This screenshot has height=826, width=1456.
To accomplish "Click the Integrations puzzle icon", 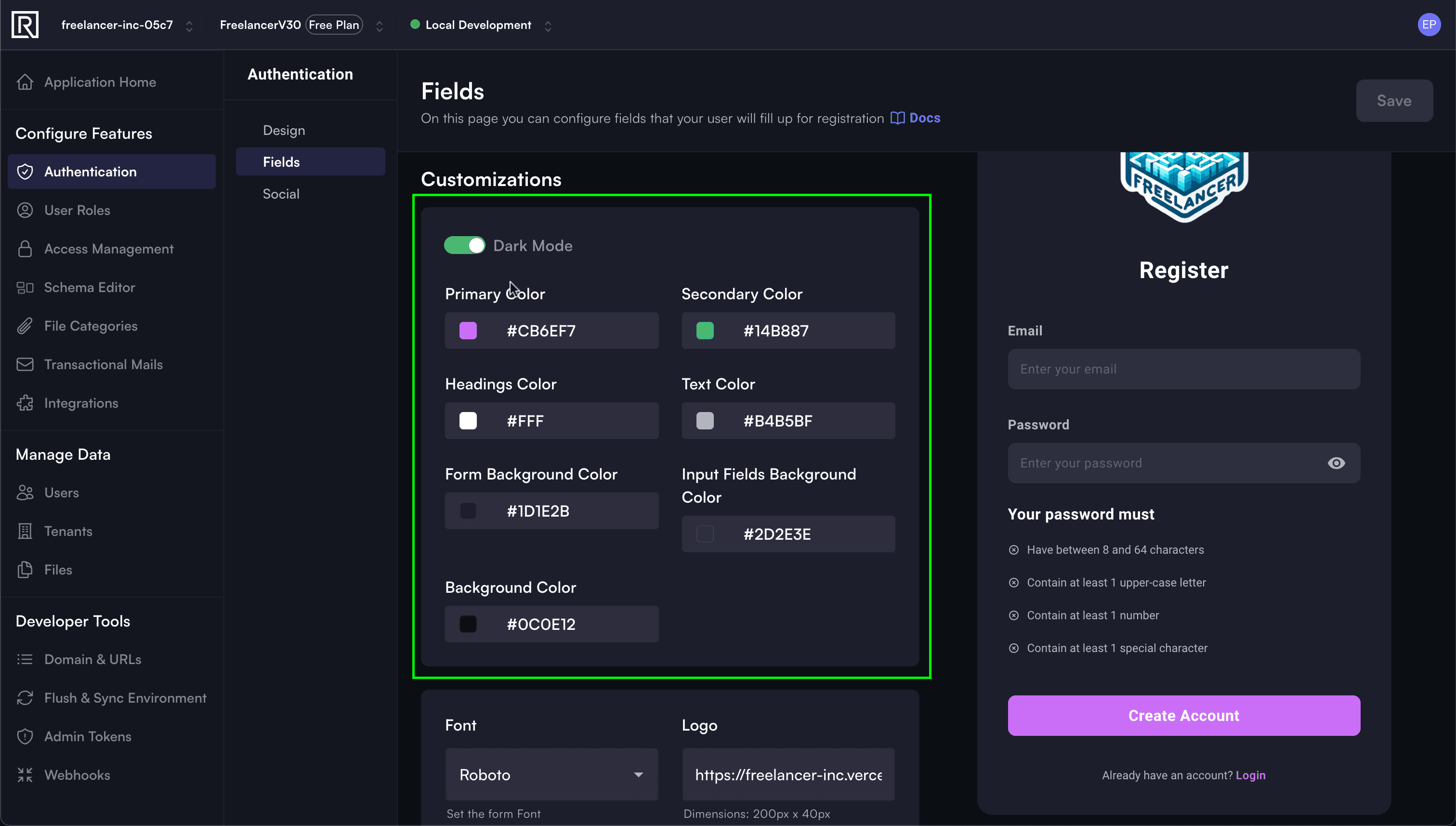I will pyautogui.click(x=25, y=403).
